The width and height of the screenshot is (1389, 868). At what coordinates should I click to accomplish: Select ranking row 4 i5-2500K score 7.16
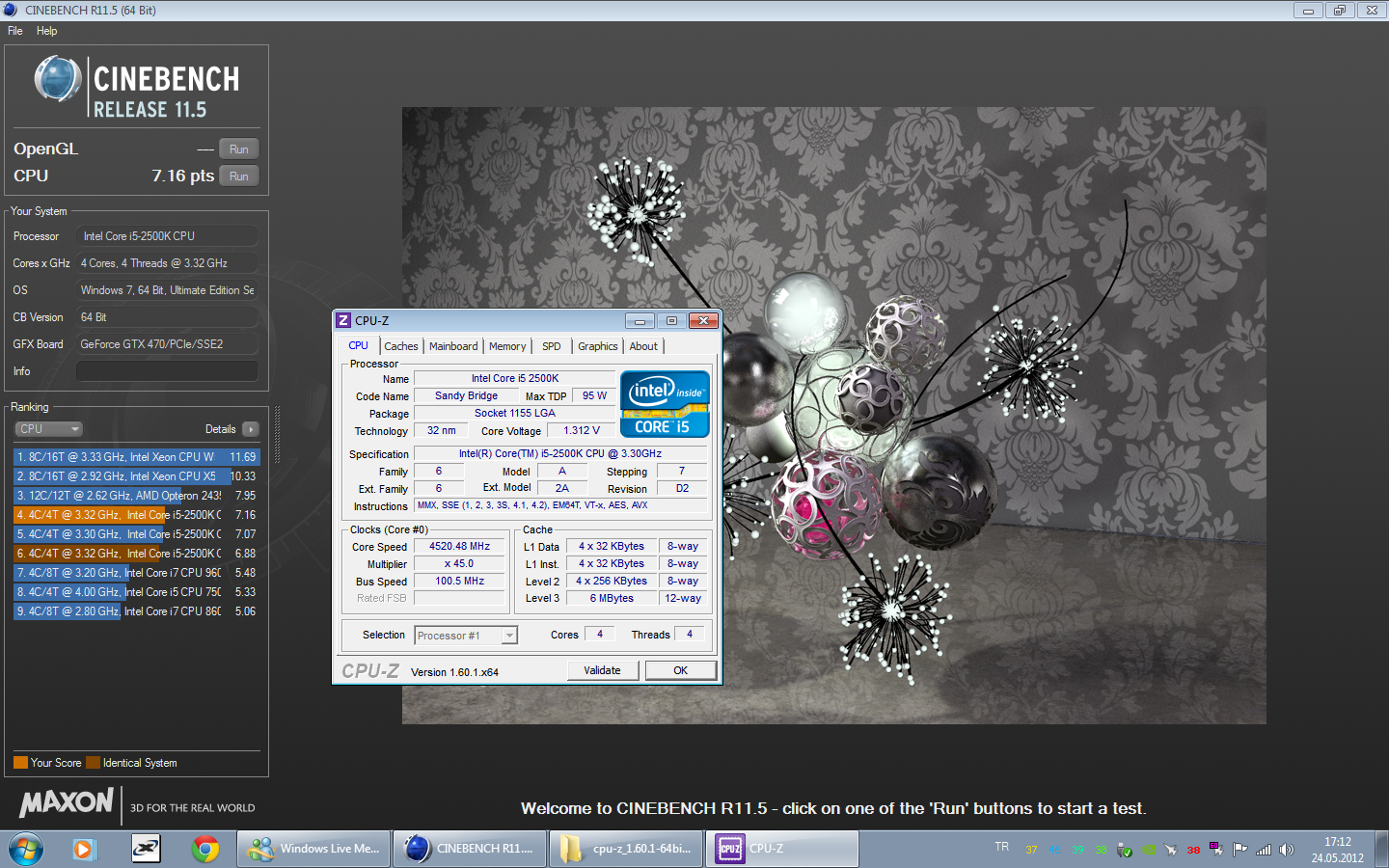click(x=137, y=515)
